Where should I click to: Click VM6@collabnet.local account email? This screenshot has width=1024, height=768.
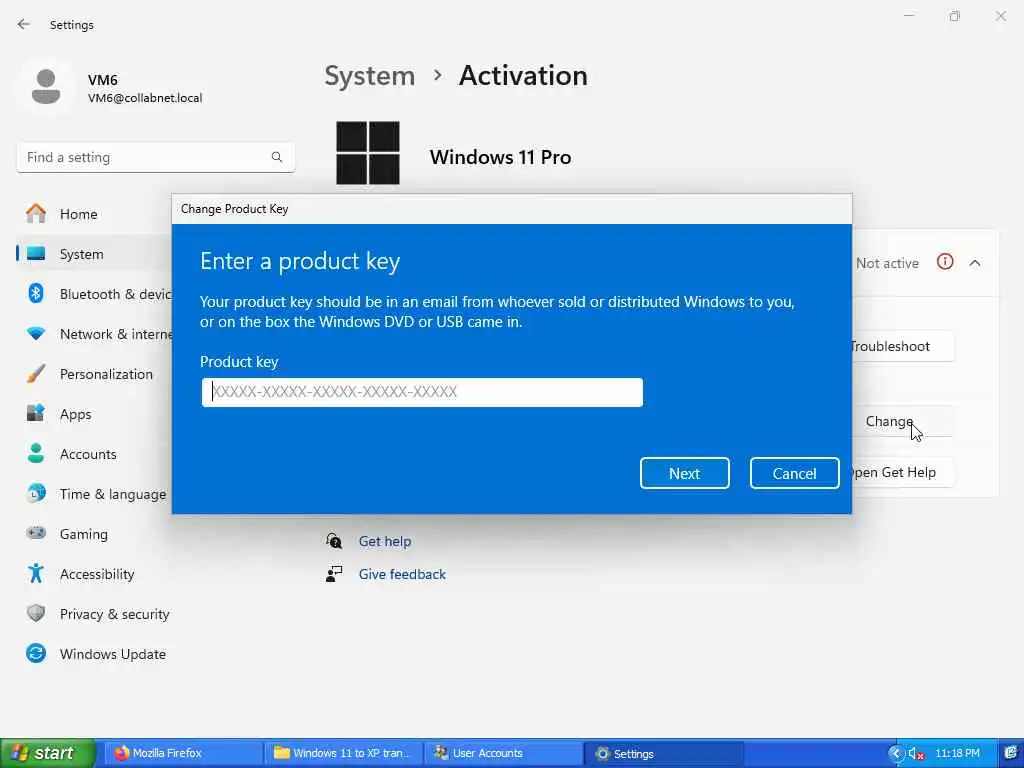145,98
